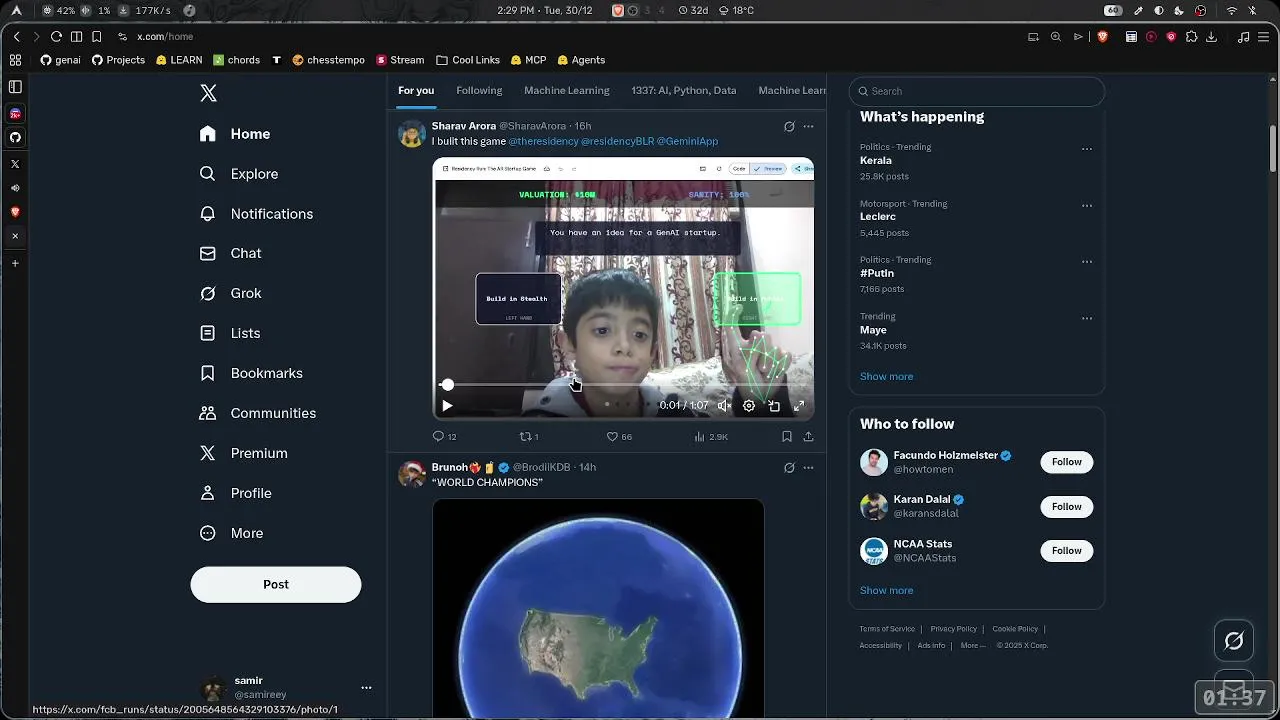Switch to the For you tab
Image resolution: width=1280 pixels, height=720 pixels.
(416, 90)
